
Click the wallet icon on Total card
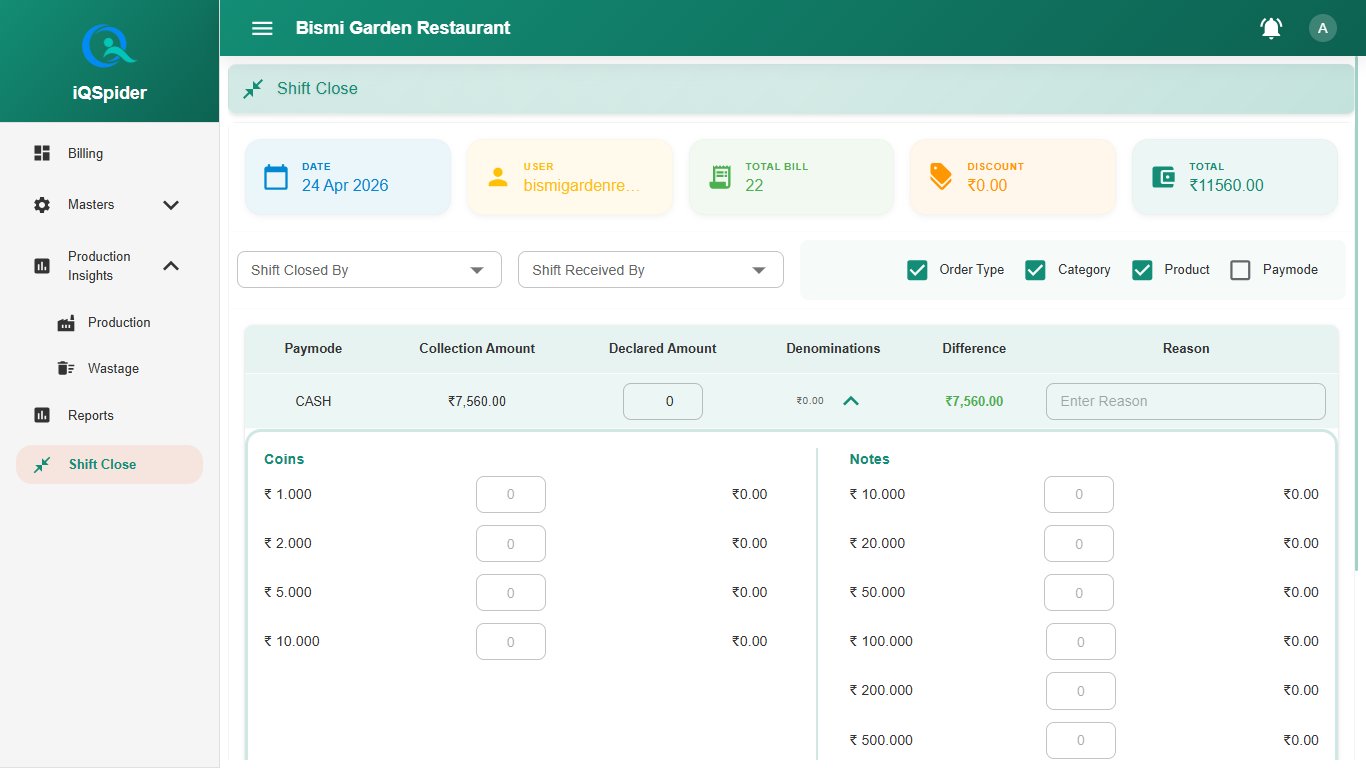pyautogui.click(x=1163, y=177)
